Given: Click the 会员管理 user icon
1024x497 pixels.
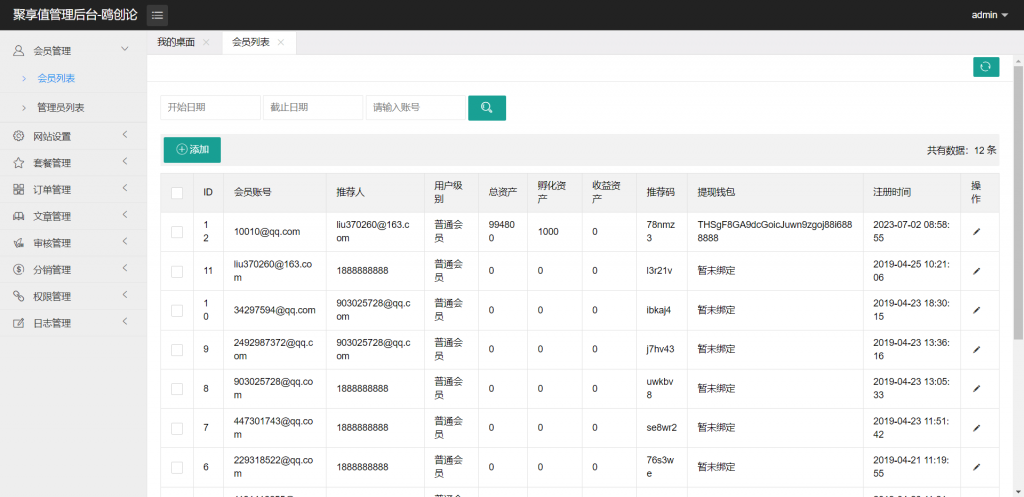Looking at the screenshot, I should click(19, 51).
